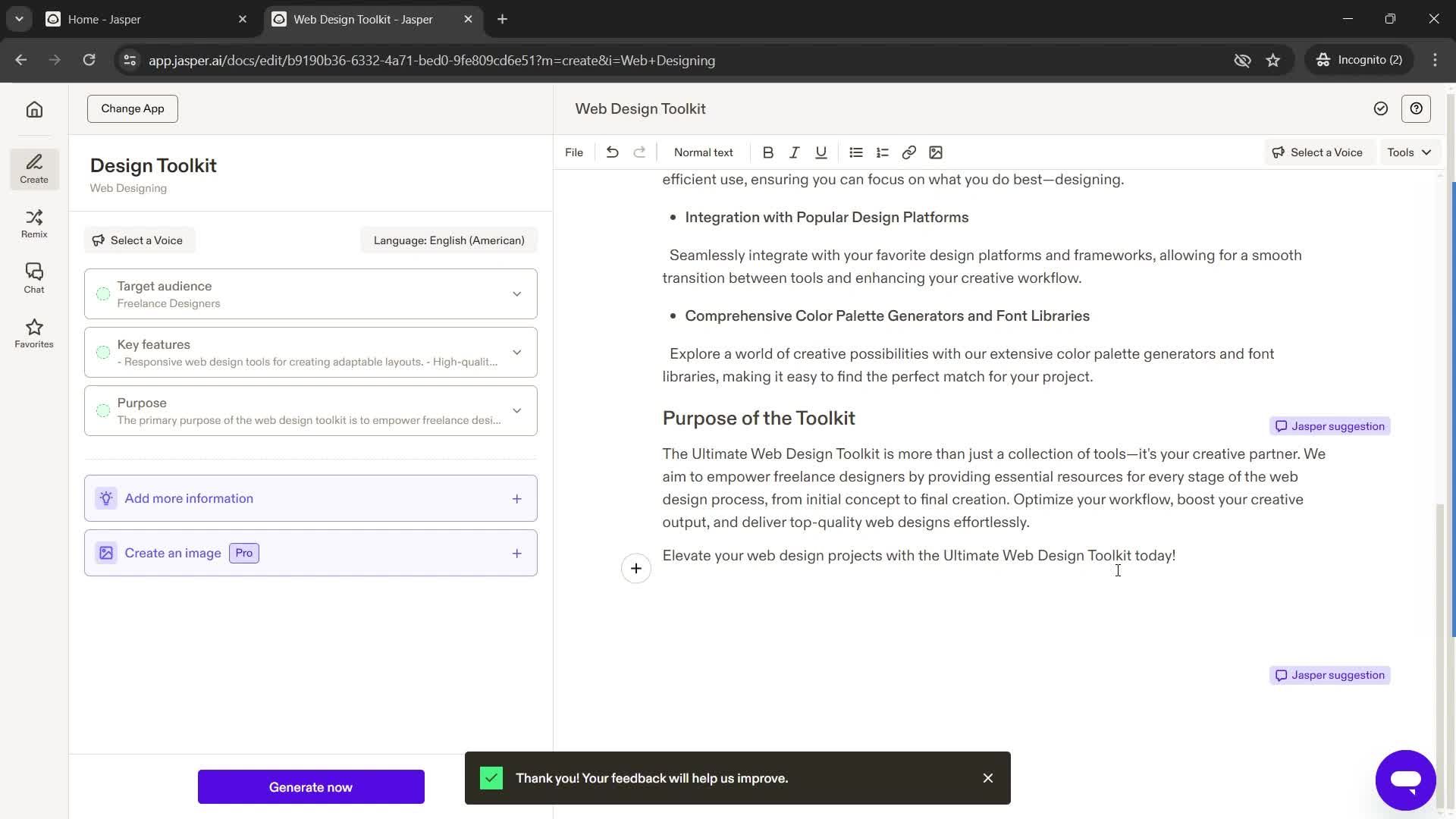Insert a hyperlink
1456x819 pixels.
coord(909,152)
